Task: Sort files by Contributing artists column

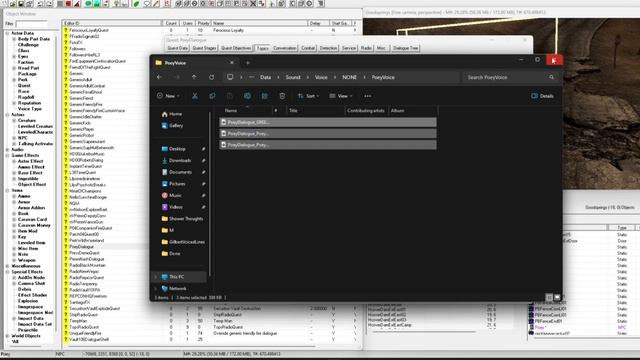Action: pyautogui.click(x=366, y=111)
